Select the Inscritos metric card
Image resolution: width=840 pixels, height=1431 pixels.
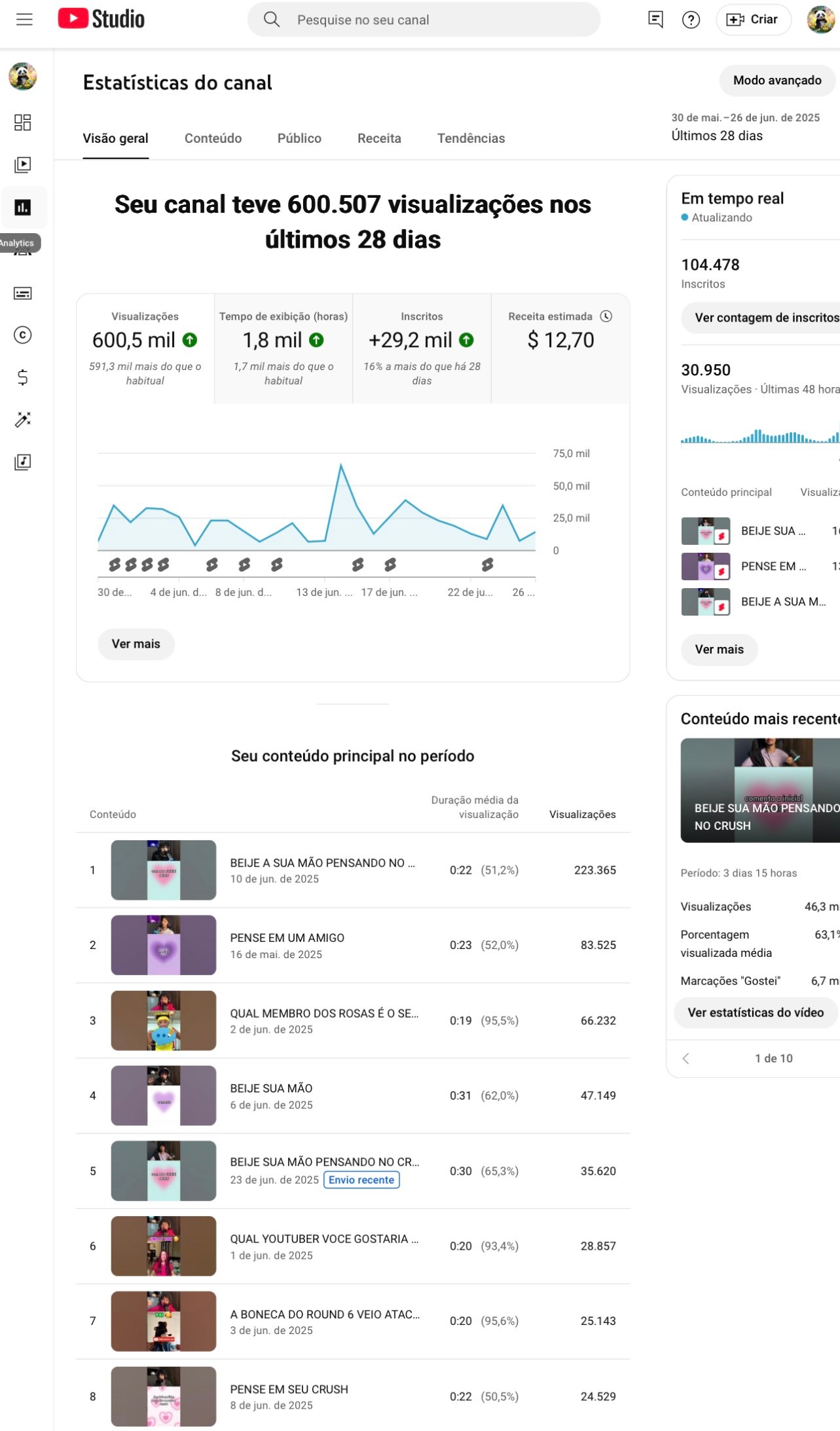coord(422,348)
